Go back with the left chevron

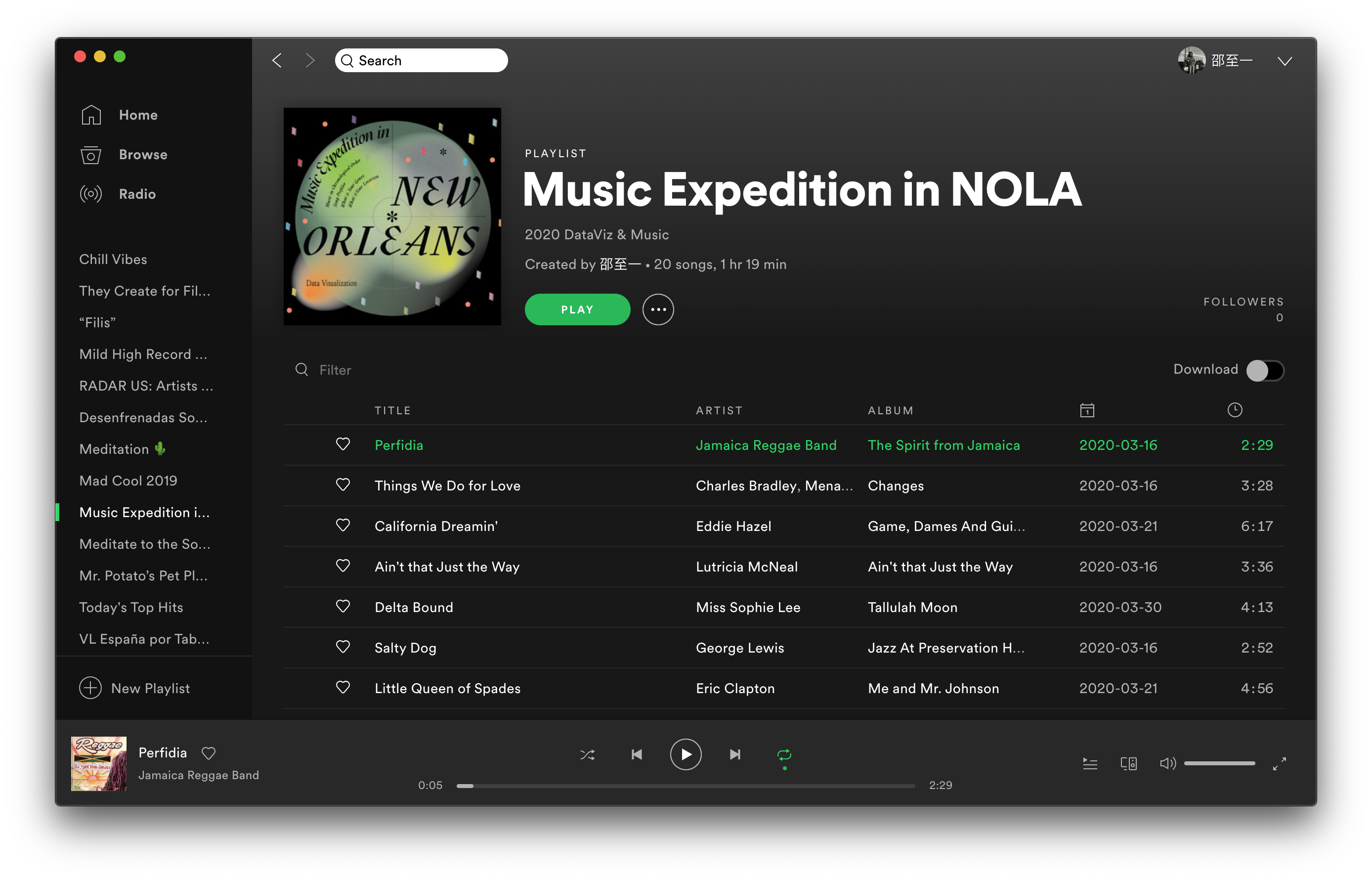(x=277, y=60)
